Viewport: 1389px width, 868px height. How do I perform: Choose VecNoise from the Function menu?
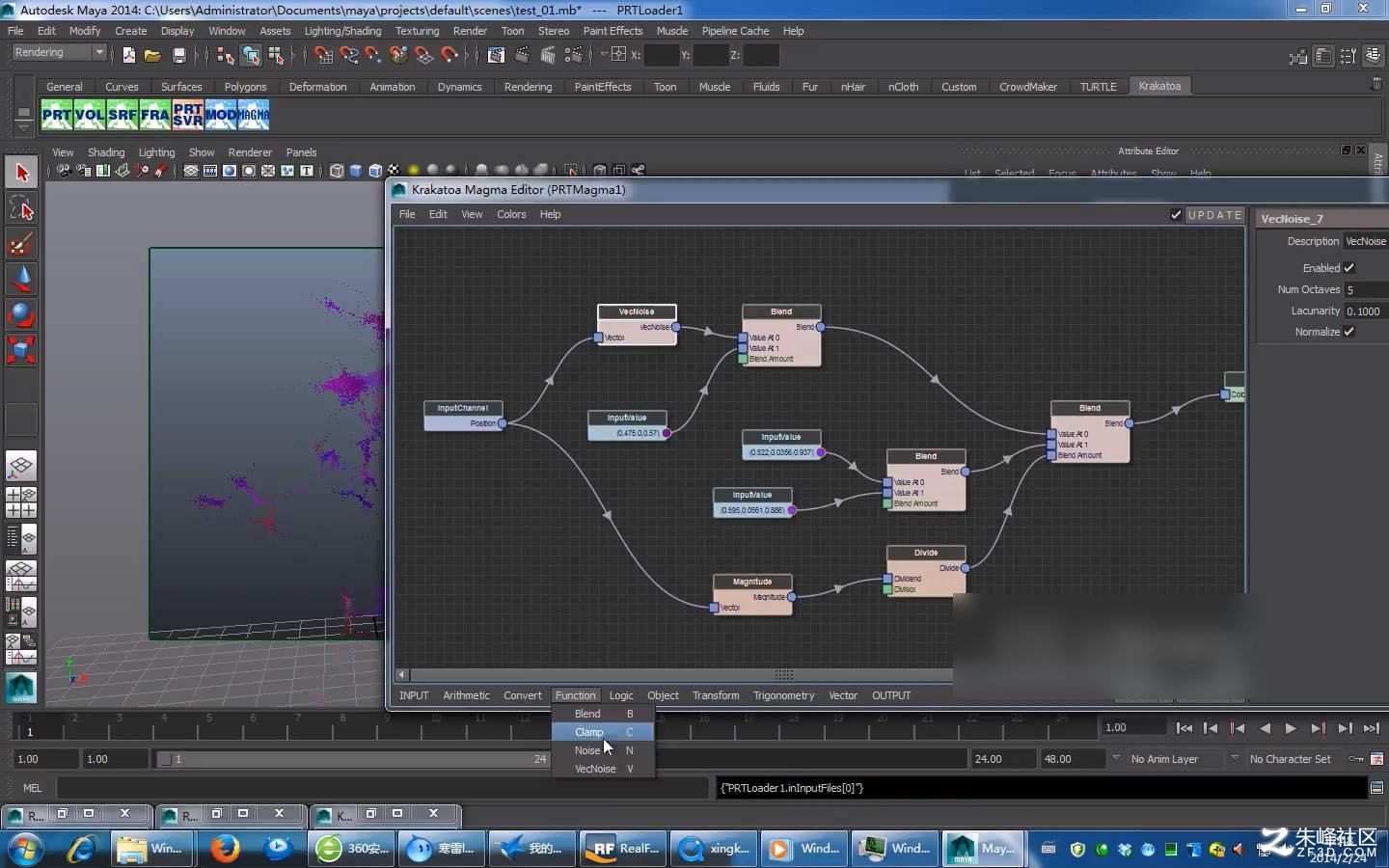603,769
